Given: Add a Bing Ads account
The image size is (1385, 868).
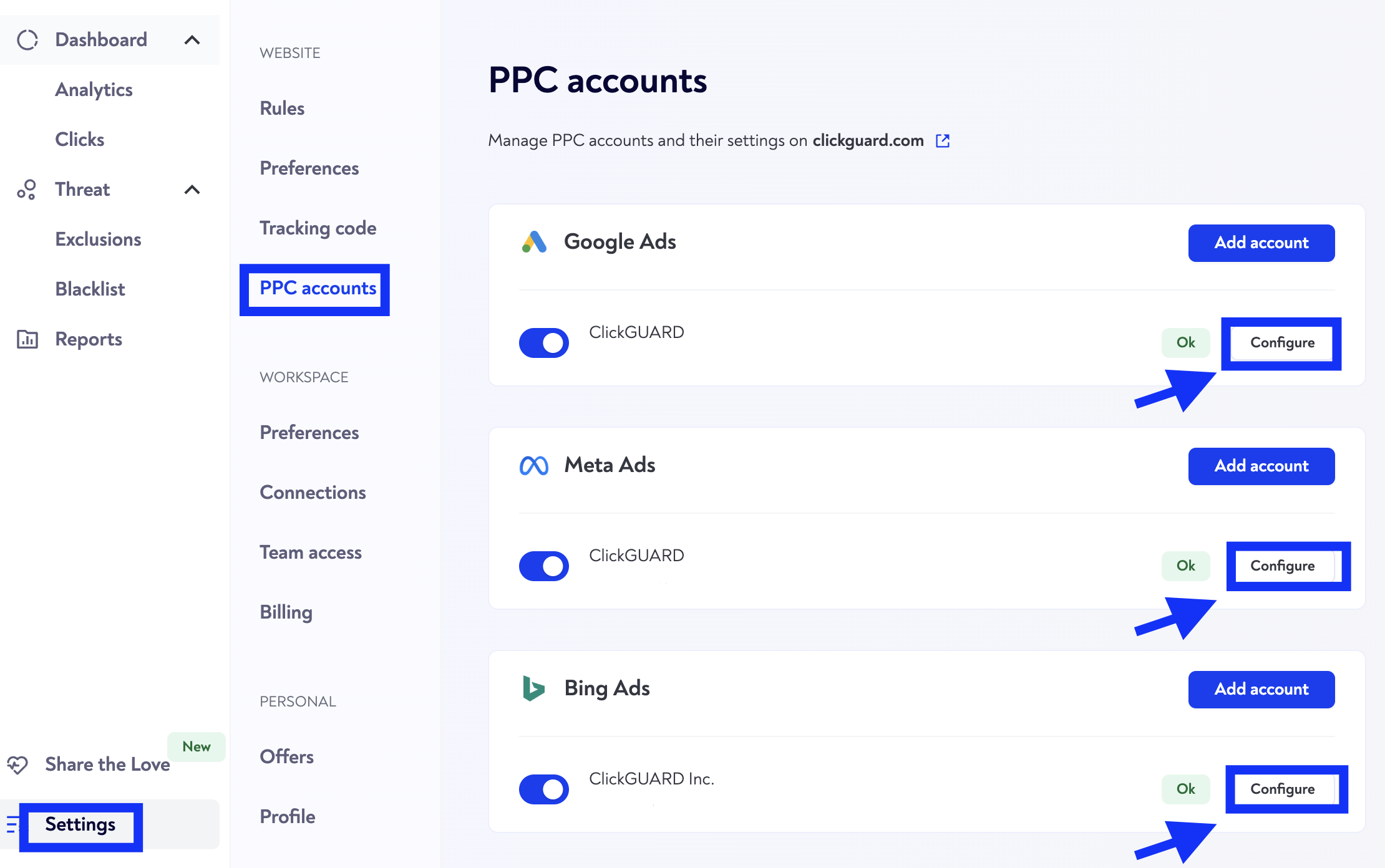Looking at the screenshot, I should [1261, 690].
